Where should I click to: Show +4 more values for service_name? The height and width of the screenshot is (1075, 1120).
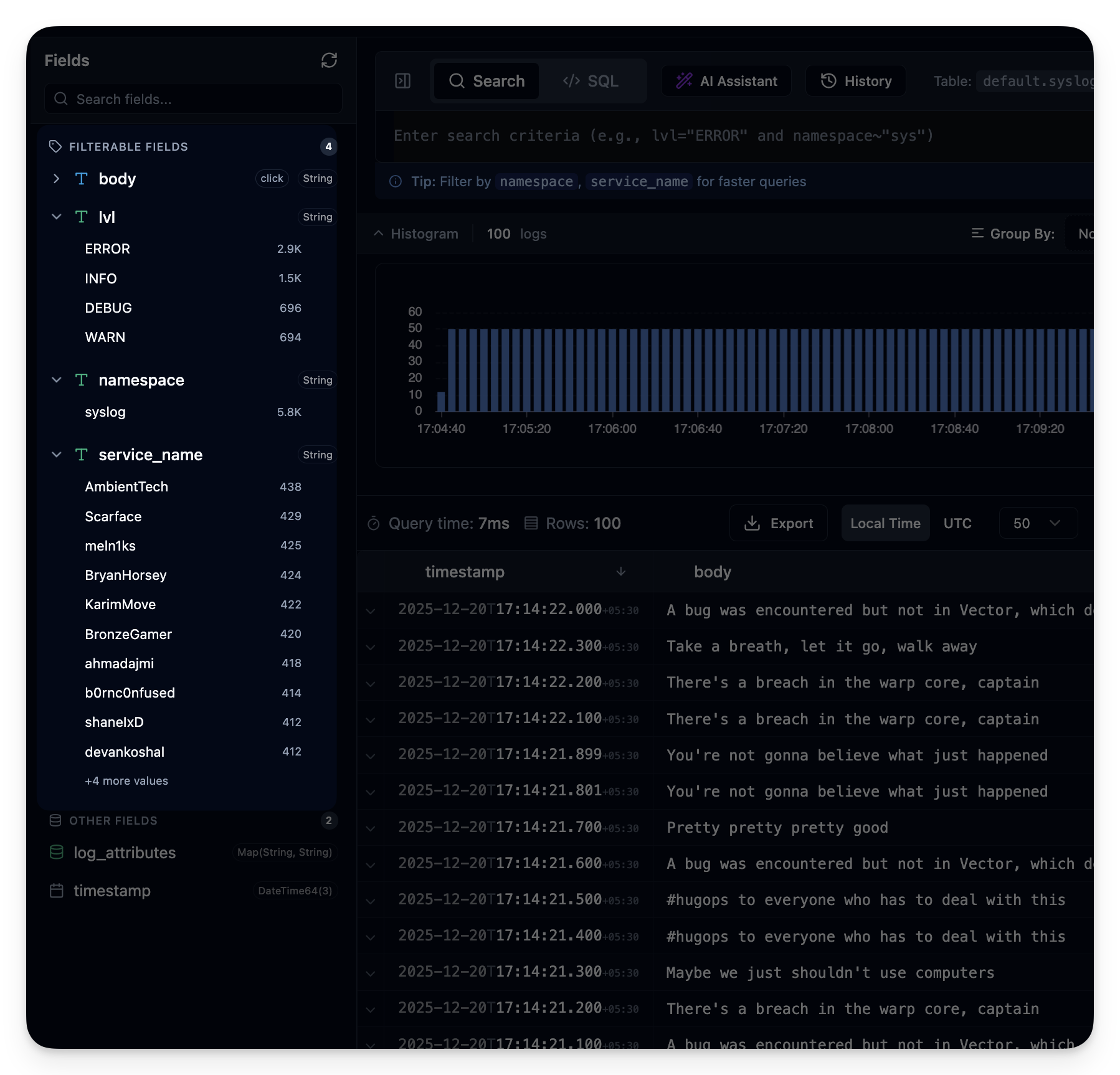tap(126, 781)
